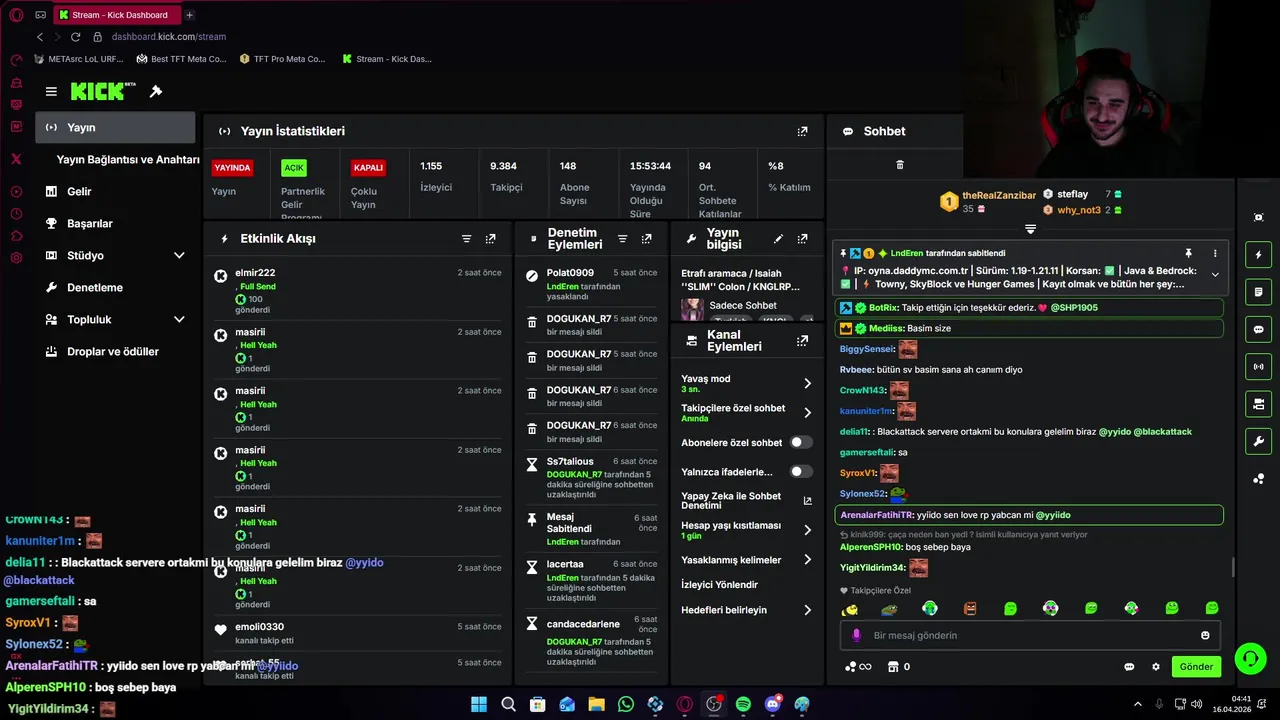The width and height of the screenshot is (1280, 720).
Task: Click the broadcast signal widget in right sidebar
Action: point(1258,367)
